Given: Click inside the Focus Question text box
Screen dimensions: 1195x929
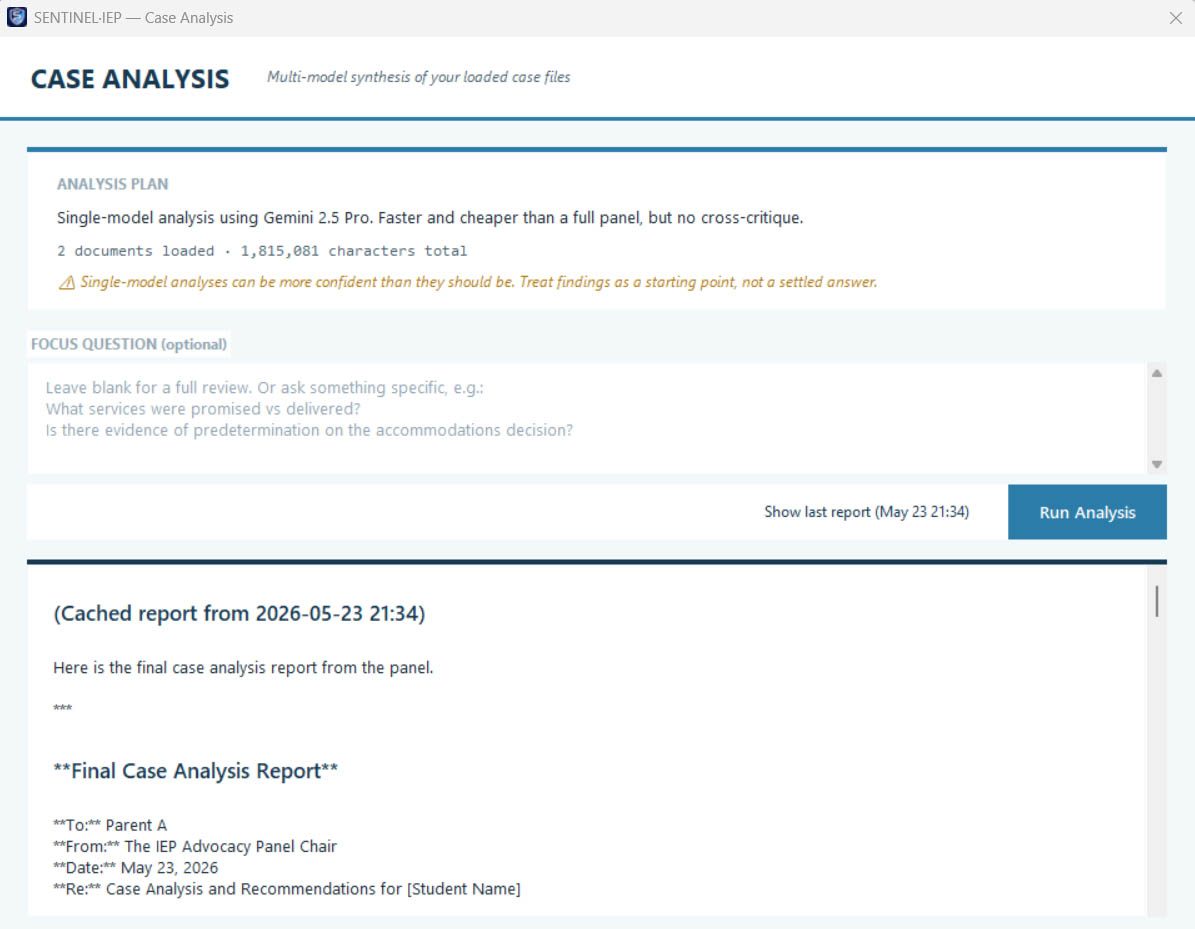Looking at the screenshot, I should [x=587, y=418].
